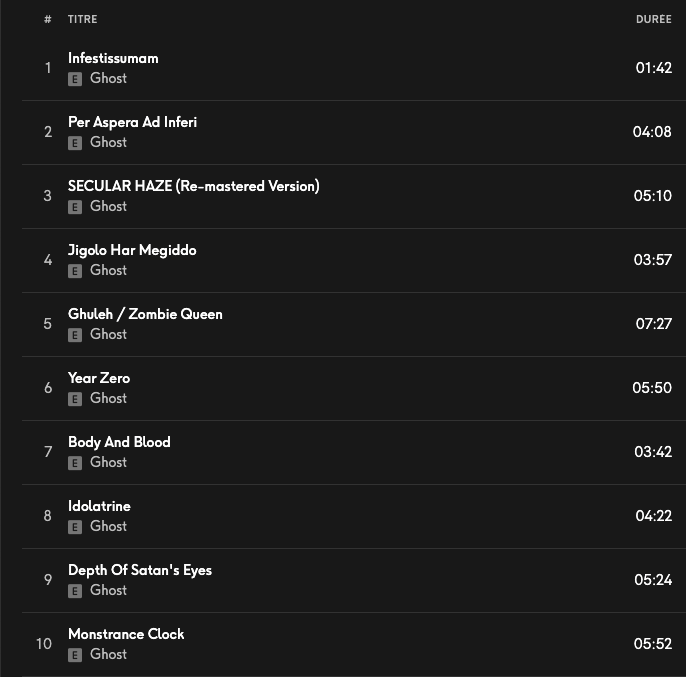Viewport: 686px width, 677px height.
Task: Click the 01:42 duration of Infestissumam
Action: tap(653, 68)
